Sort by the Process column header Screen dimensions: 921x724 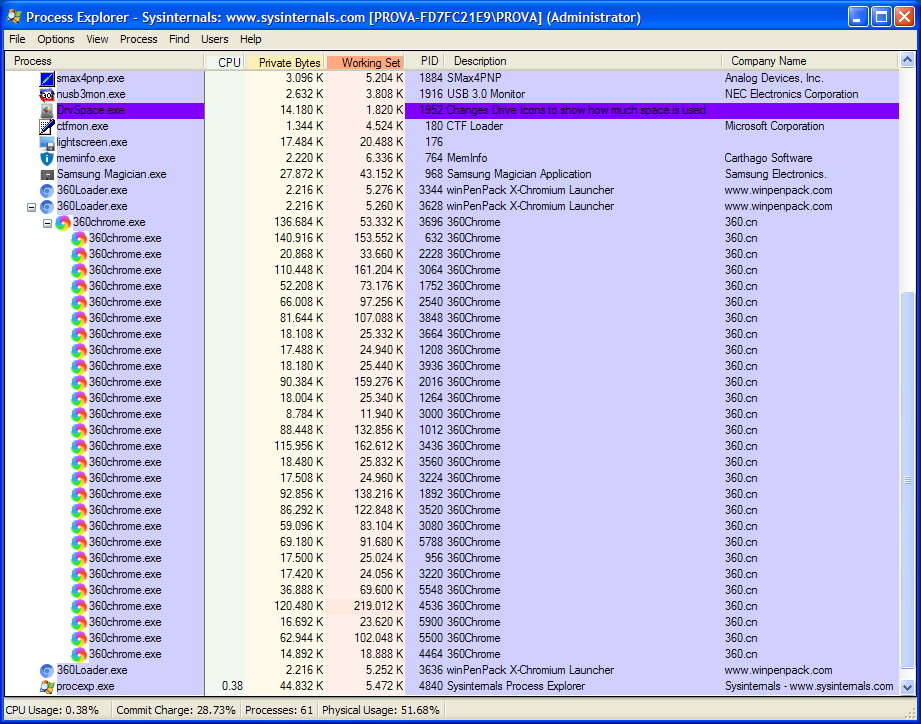[x=105, y=61]
